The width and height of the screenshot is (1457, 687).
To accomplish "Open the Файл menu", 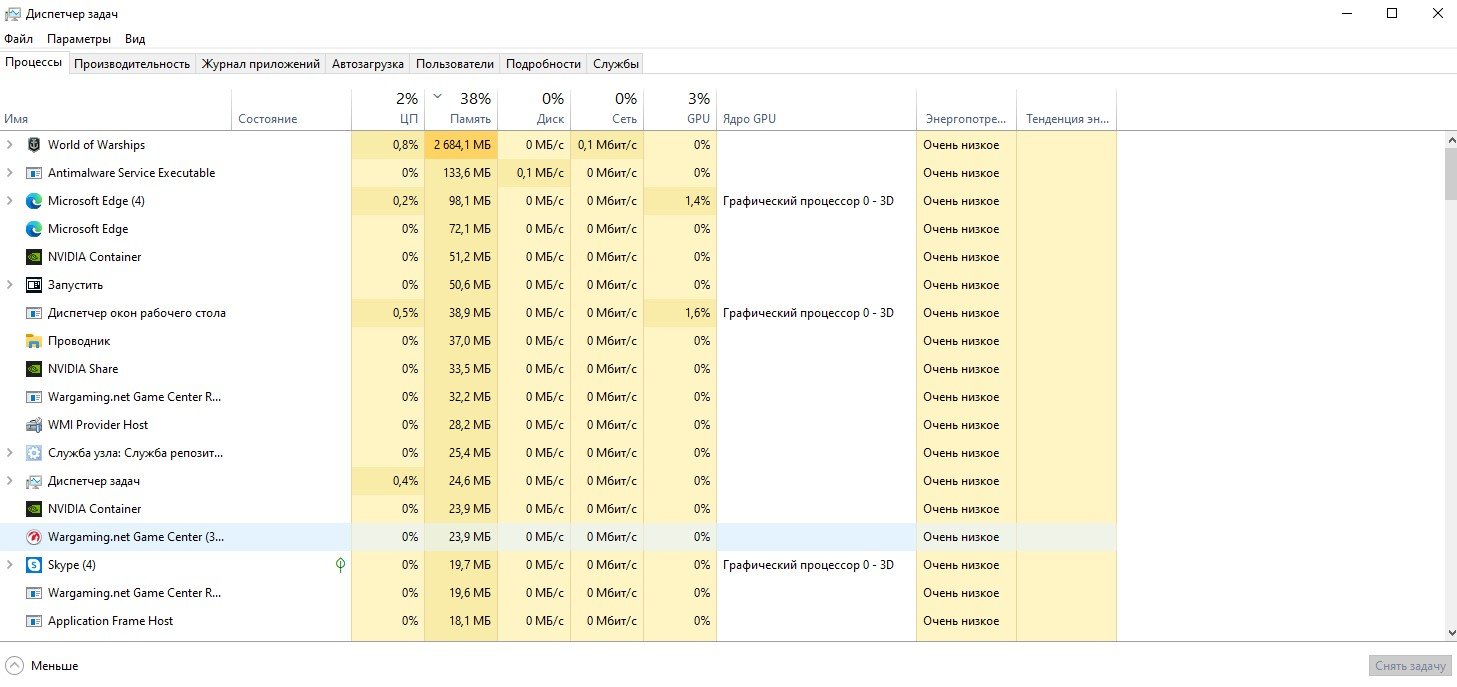I will (18, 39).
